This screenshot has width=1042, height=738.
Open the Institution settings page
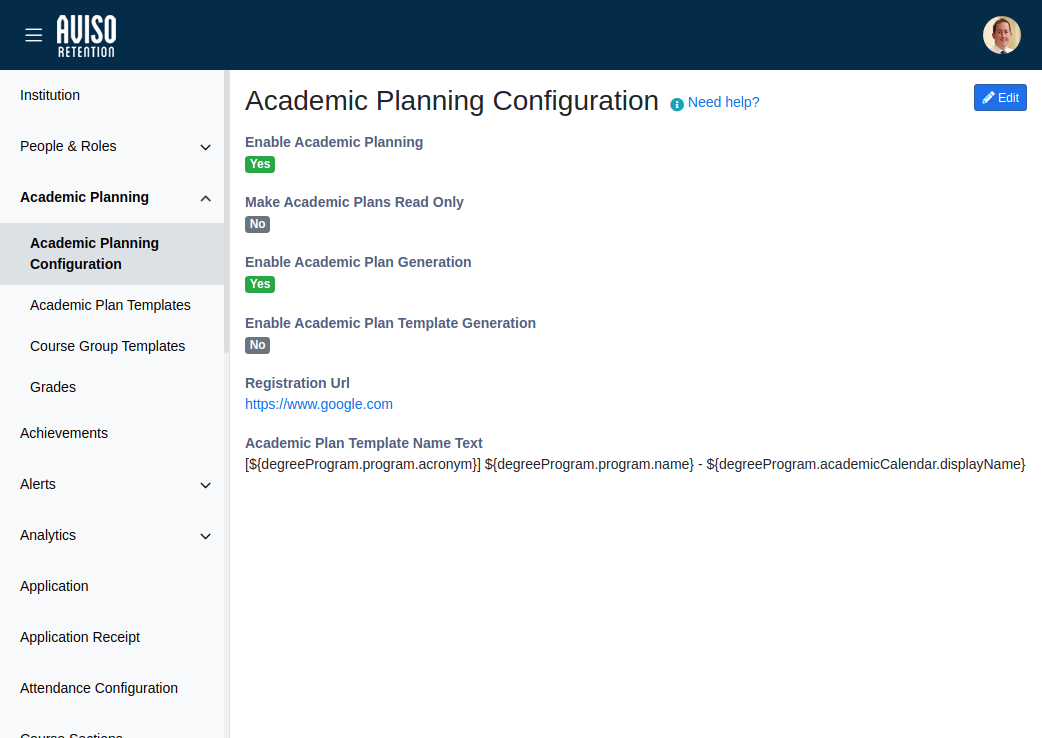(x=50, y=95)
